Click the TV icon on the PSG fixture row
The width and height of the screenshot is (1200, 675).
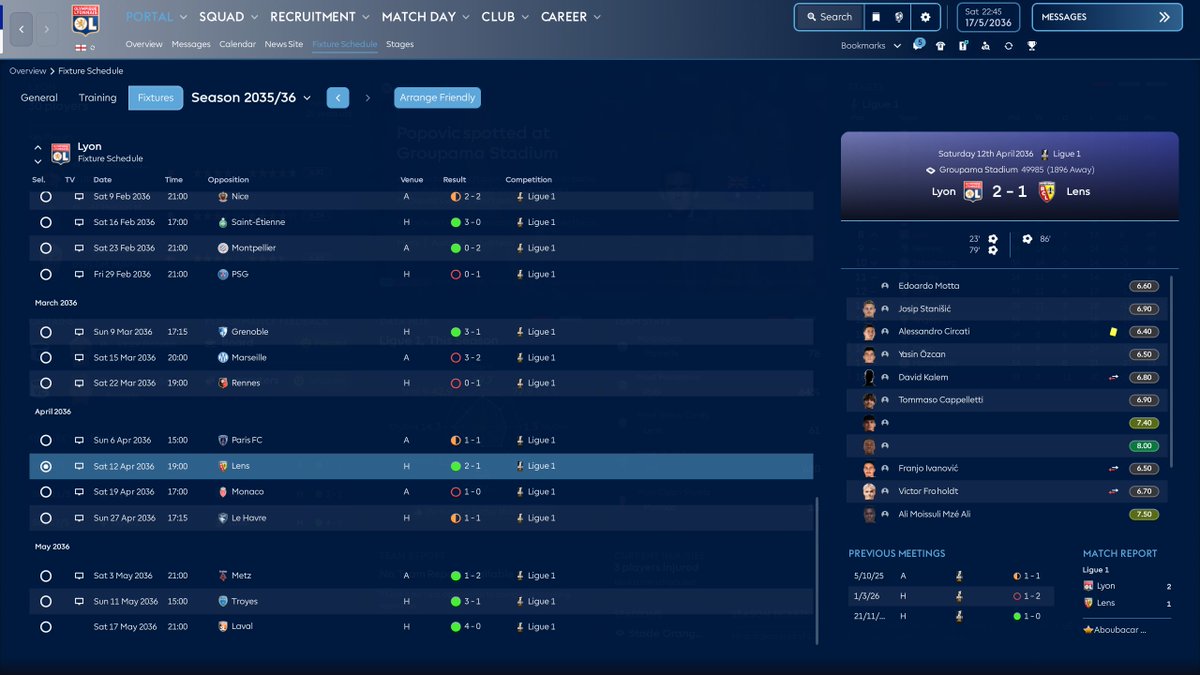79,274
